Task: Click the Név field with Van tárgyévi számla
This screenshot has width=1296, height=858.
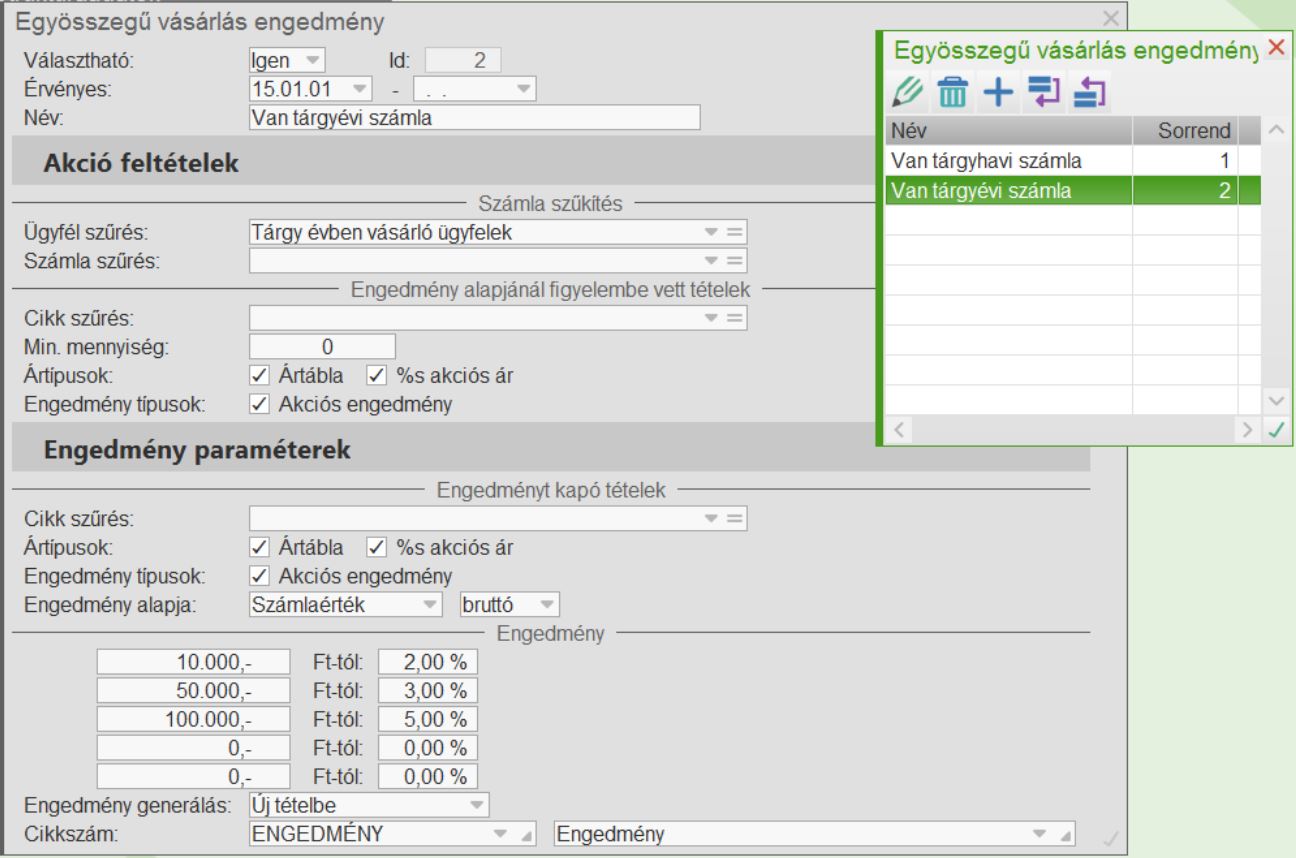Action: pyautogui.click(x=473, y=117)
